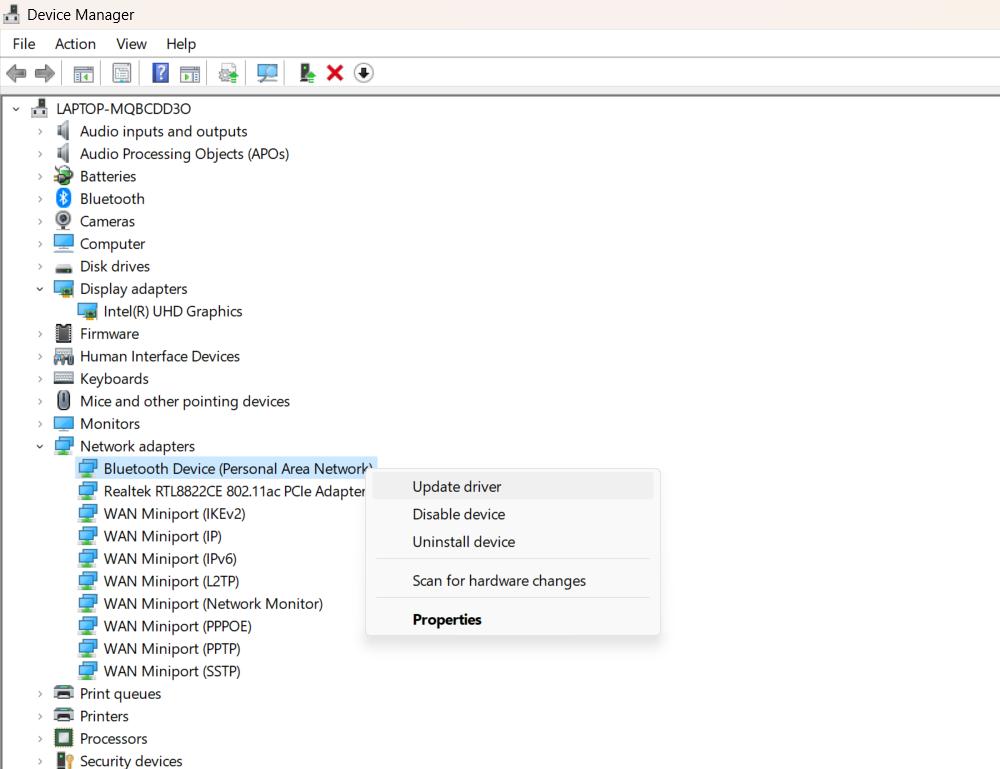Expand the Print queues category
1000x769 pixels.
(x=40, y=693)
